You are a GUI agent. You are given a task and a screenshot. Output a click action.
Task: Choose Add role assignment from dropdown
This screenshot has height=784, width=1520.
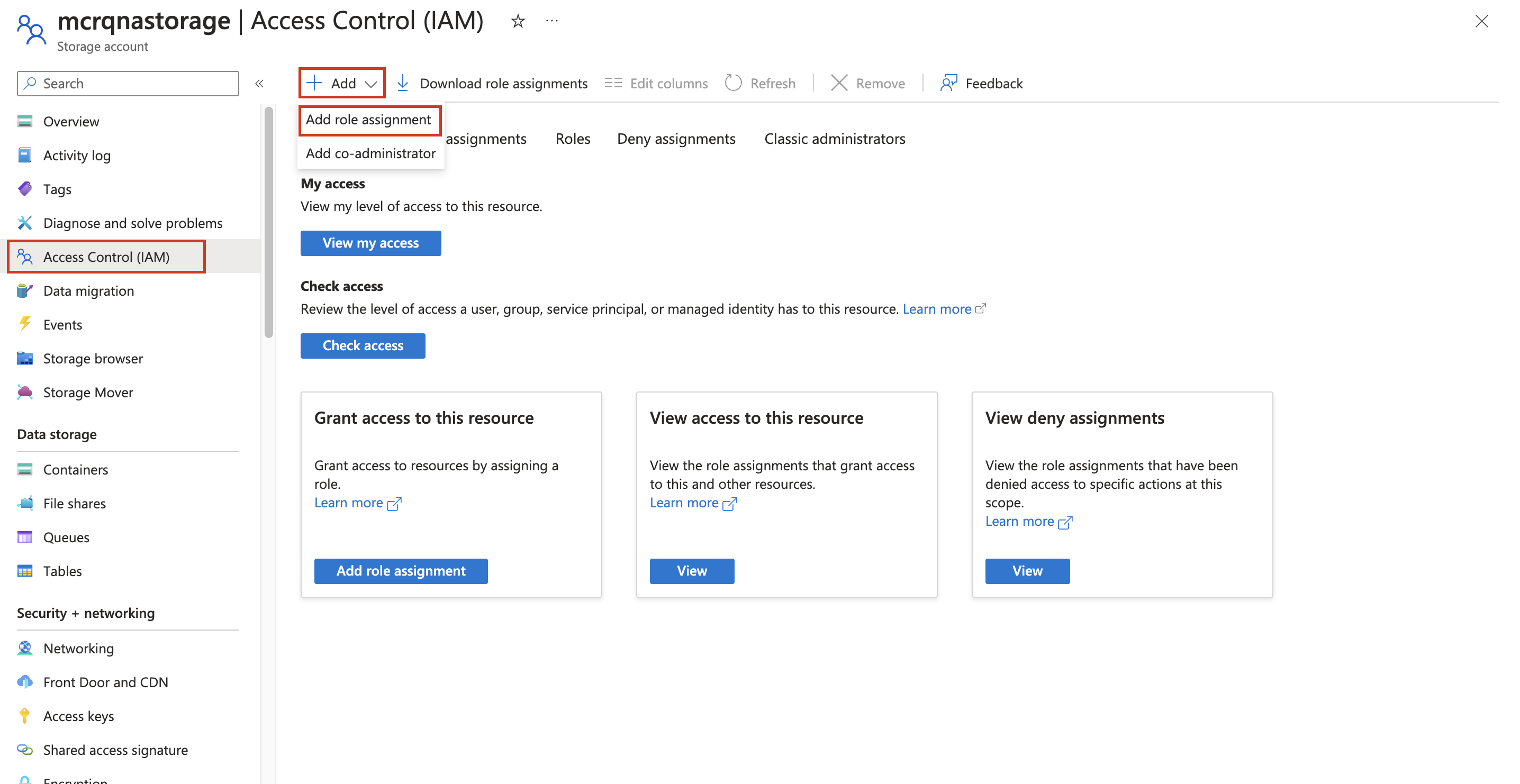(369, 120)
